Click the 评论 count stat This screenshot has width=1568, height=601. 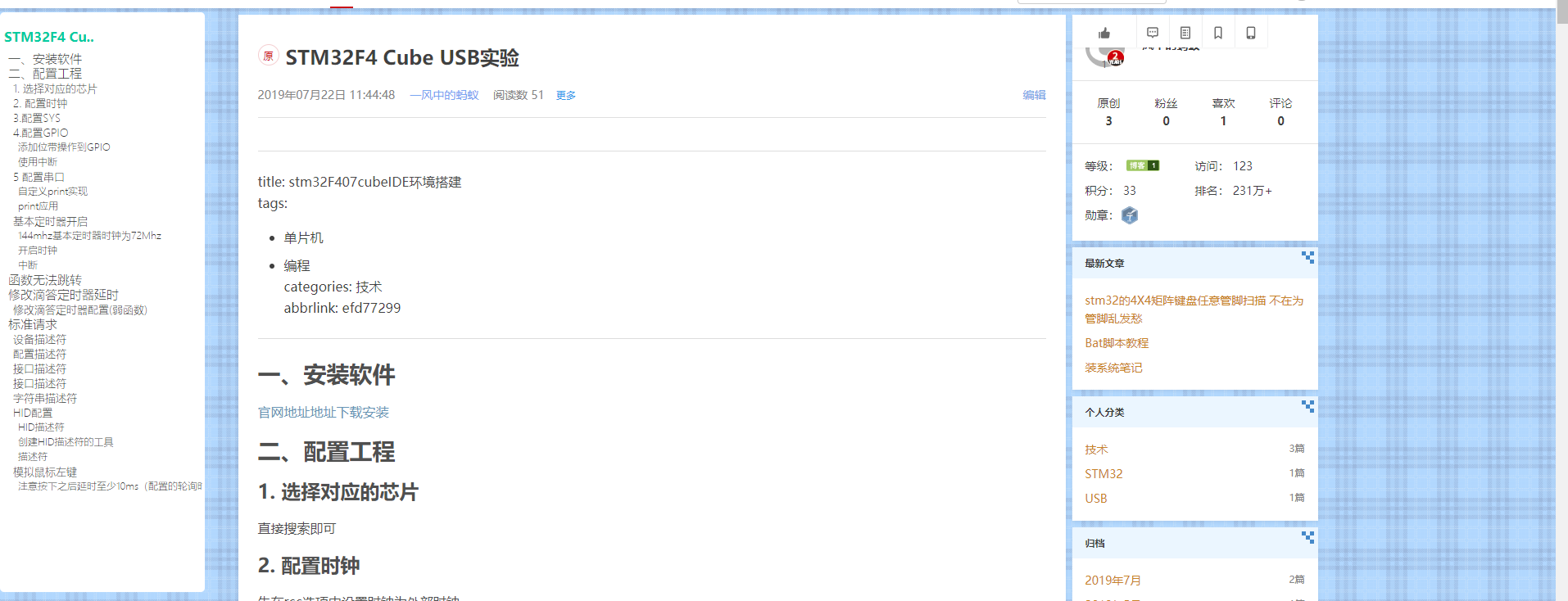(1280, 112)
